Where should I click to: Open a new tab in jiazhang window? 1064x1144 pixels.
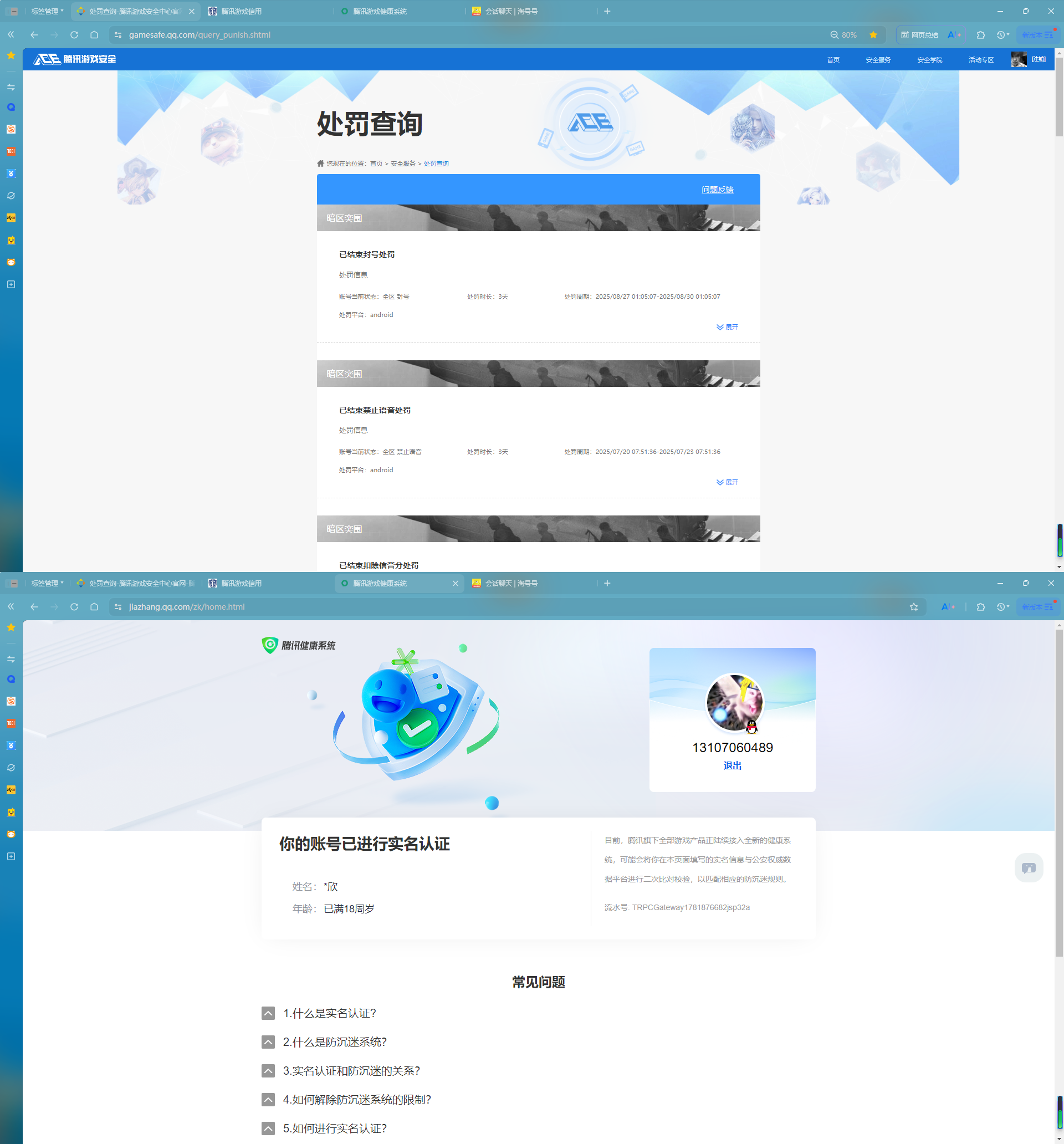click(x=607, y=584)
